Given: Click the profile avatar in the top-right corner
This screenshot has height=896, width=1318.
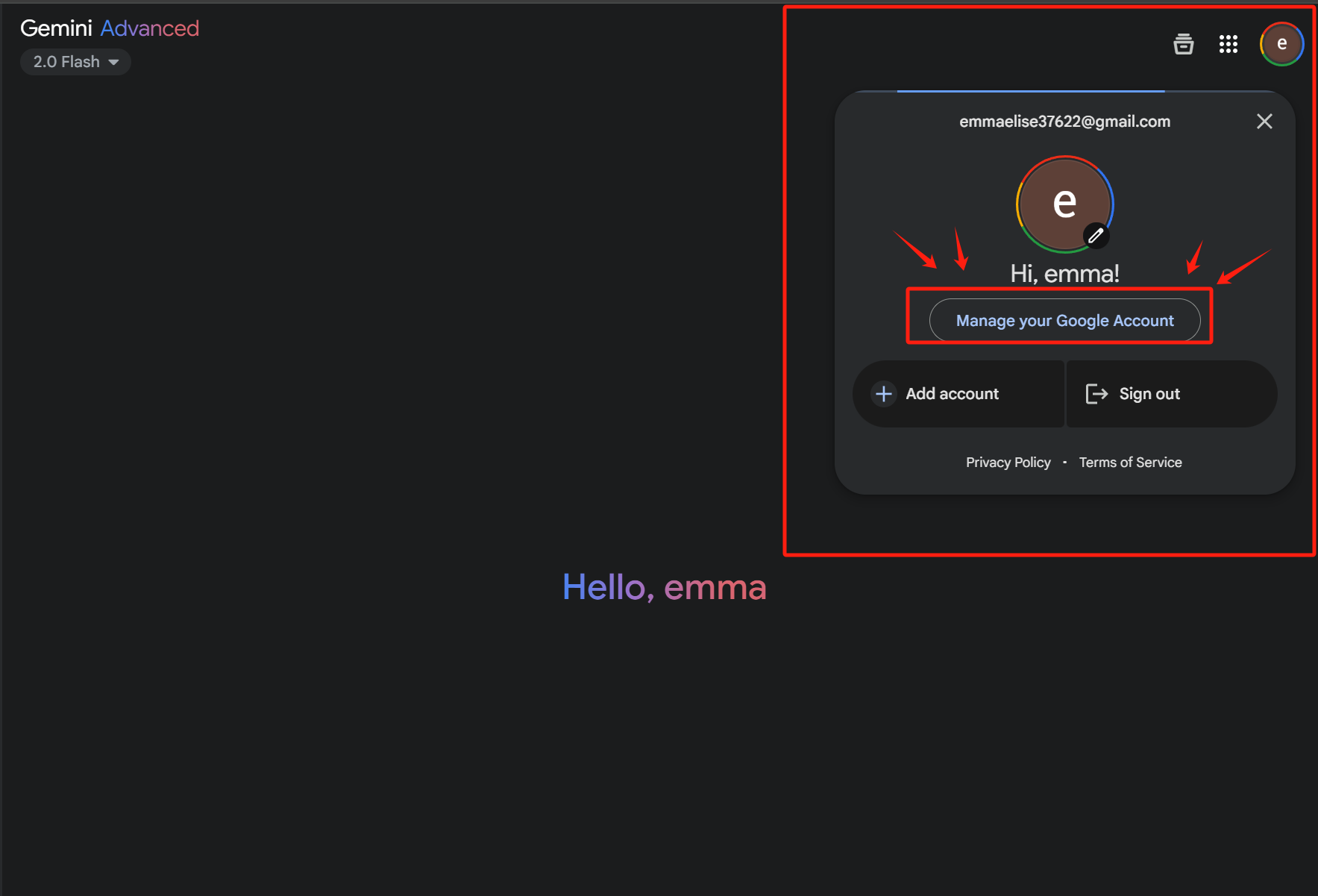Looking at the screenshot, I should [x=1281, y=44].
